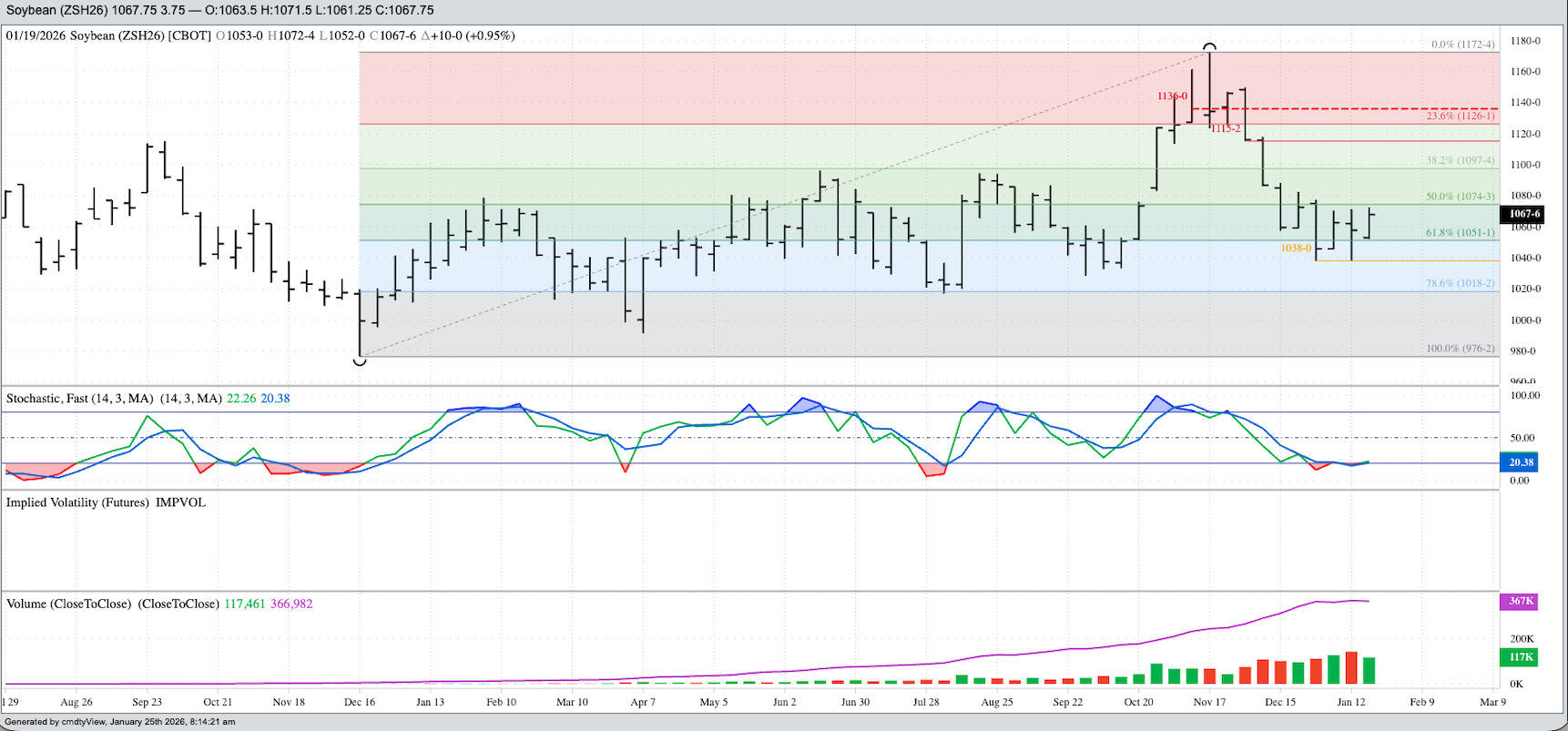Open the Stochastic, Fast indicator title
This screenshot has width=1568, height=731.
point(114,399)
